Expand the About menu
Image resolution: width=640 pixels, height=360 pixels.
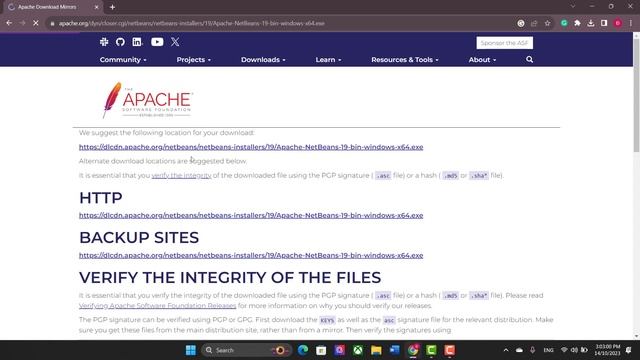pyautogui.click(x=482, y=60)
